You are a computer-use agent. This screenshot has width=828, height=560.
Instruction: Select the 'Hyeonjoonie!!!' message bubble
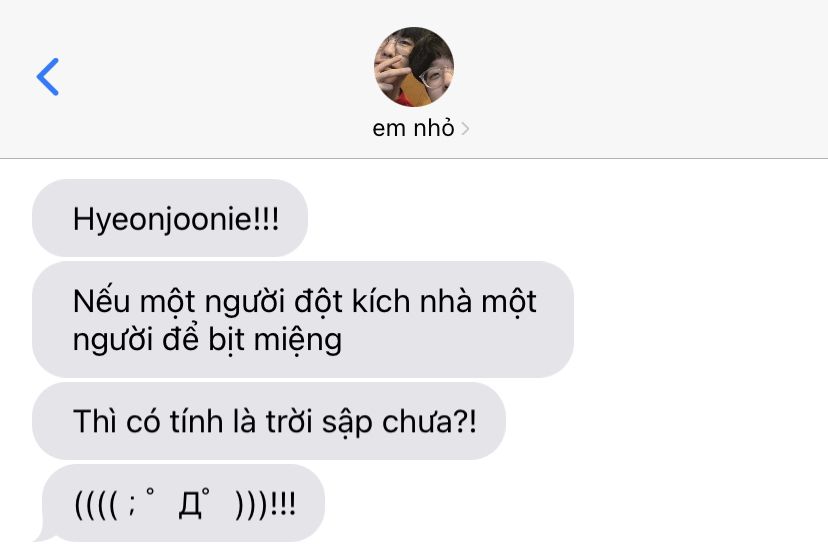pyautogui.click(x=170, y=218)
